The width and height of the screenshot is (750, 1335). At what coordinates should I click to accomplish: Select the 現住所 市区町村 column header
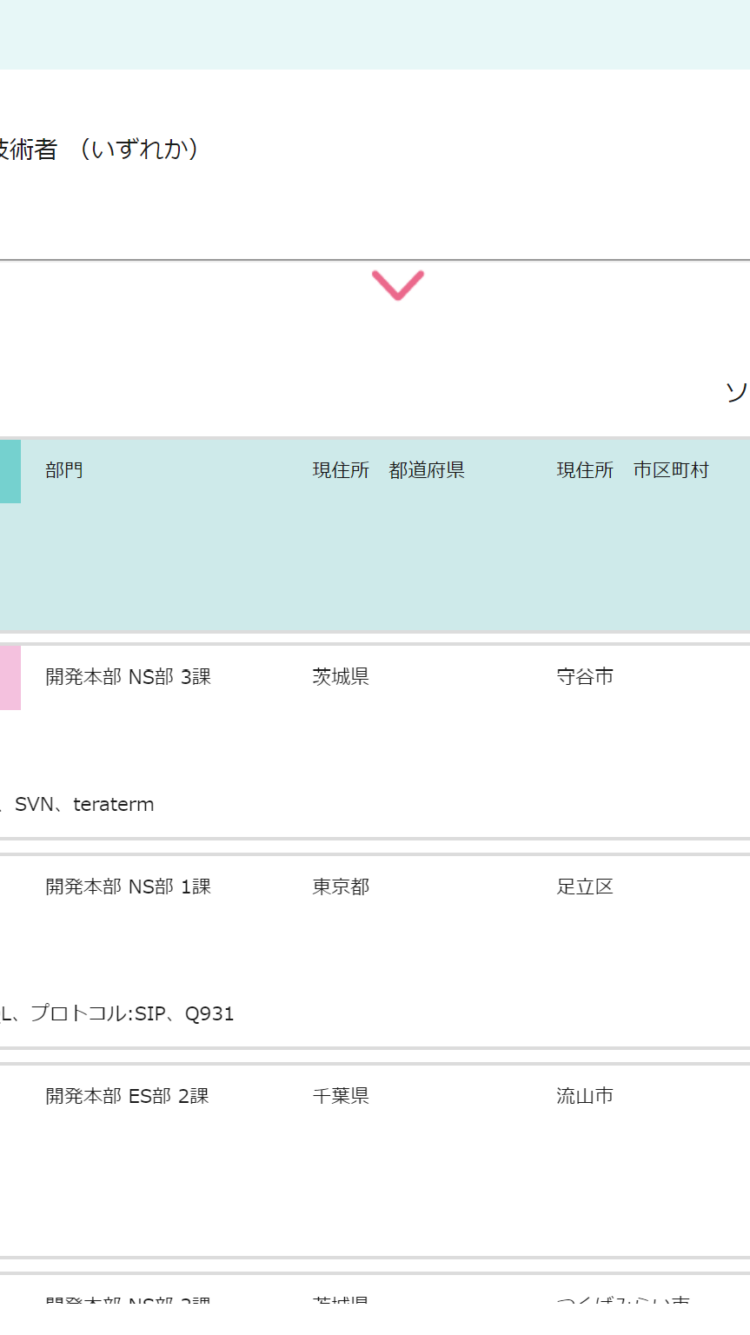pos(632,470)
